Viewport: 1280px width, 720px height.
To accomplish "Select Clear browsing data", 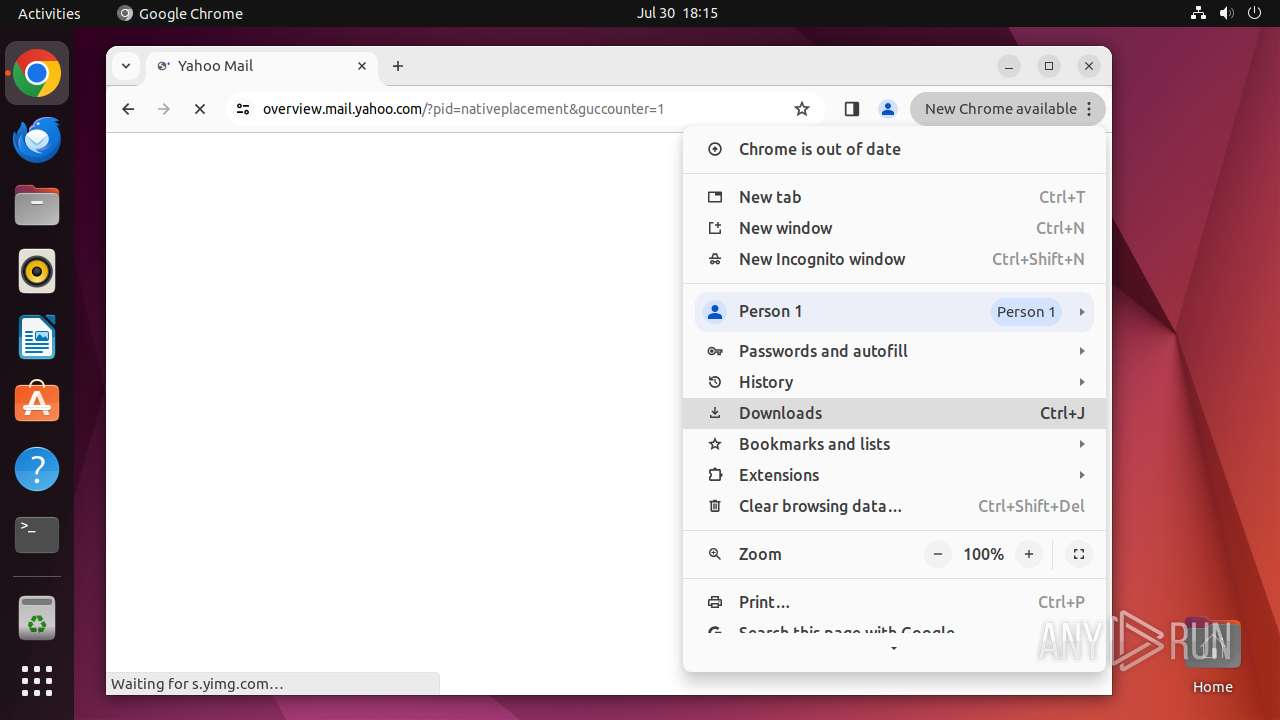I will pyautogui.click(x=895, y=506).
